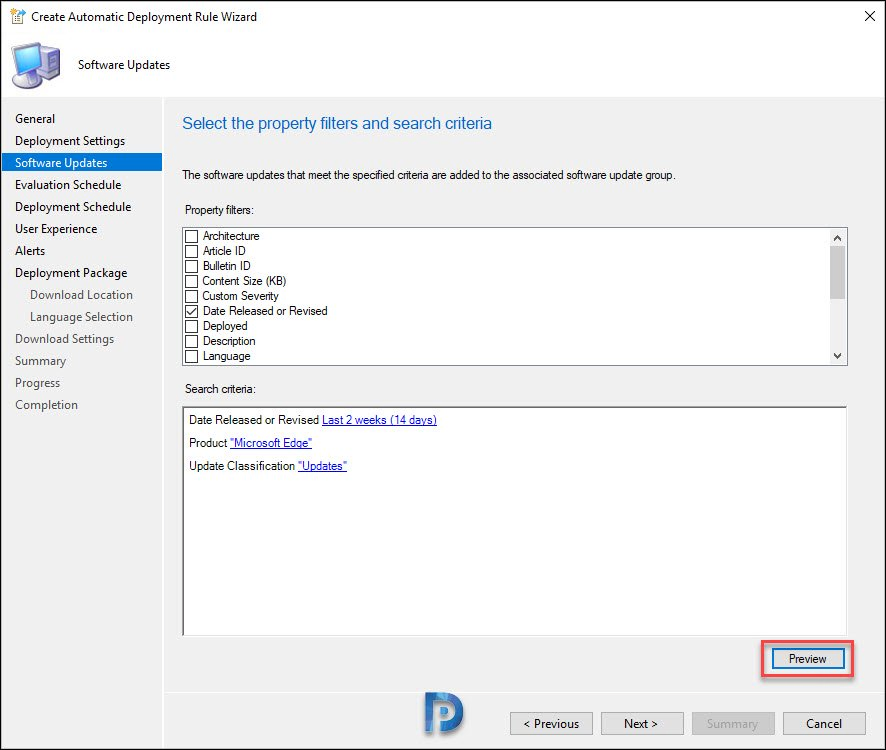Proceed with the Next button

(x=642, y=723)
